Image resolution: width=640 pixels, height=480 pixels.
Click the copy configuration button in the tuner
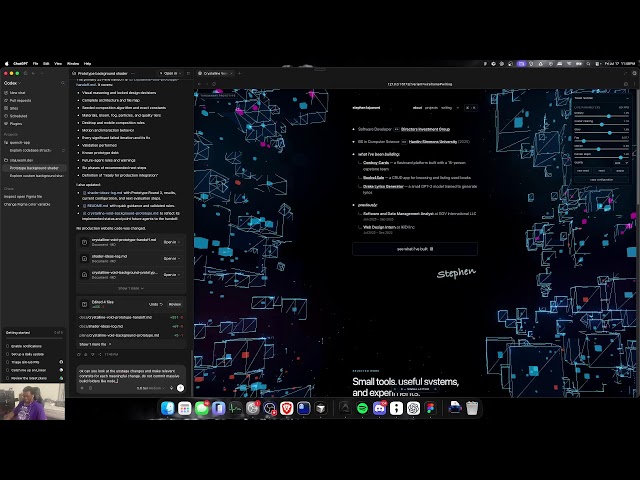click(601, 180)
